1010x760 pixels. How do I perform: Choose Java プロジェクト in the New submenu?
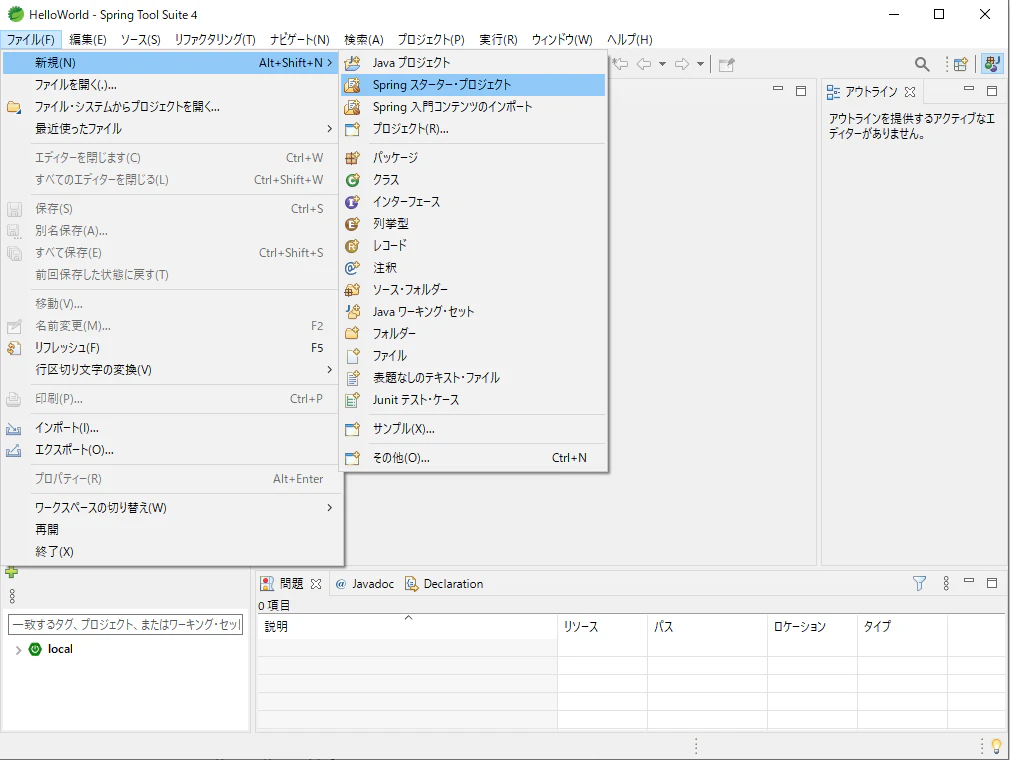pos(473,63)
